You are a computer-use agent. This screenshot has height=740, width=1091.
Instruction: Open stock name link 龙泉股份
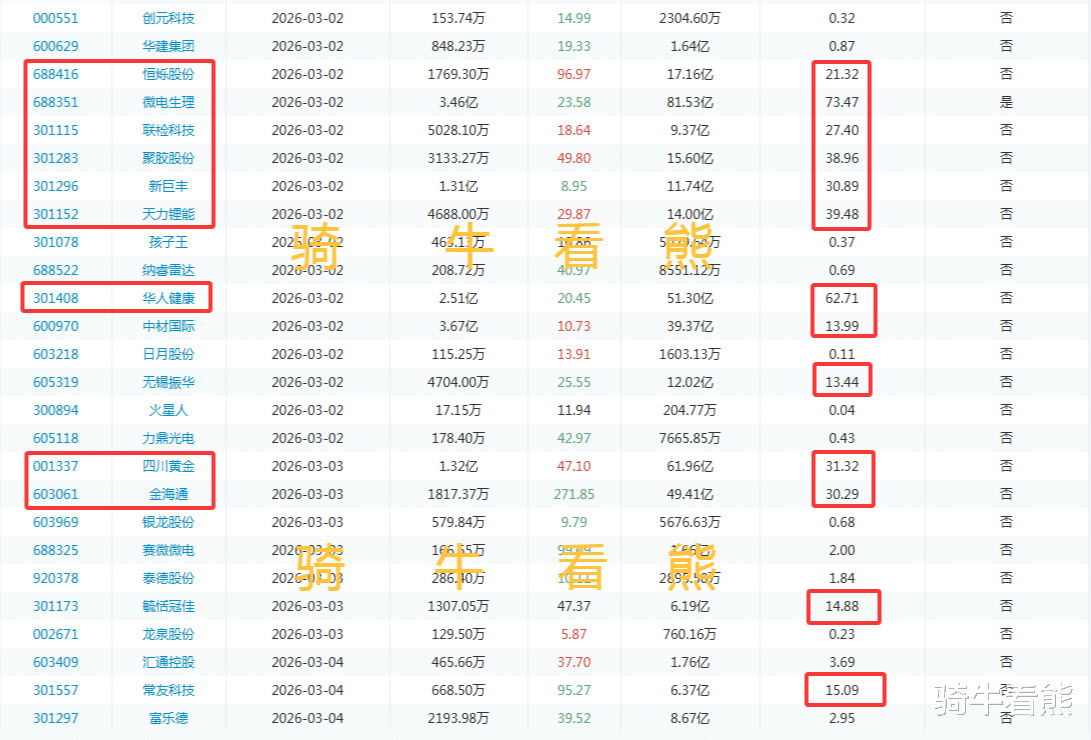(168, 634)
